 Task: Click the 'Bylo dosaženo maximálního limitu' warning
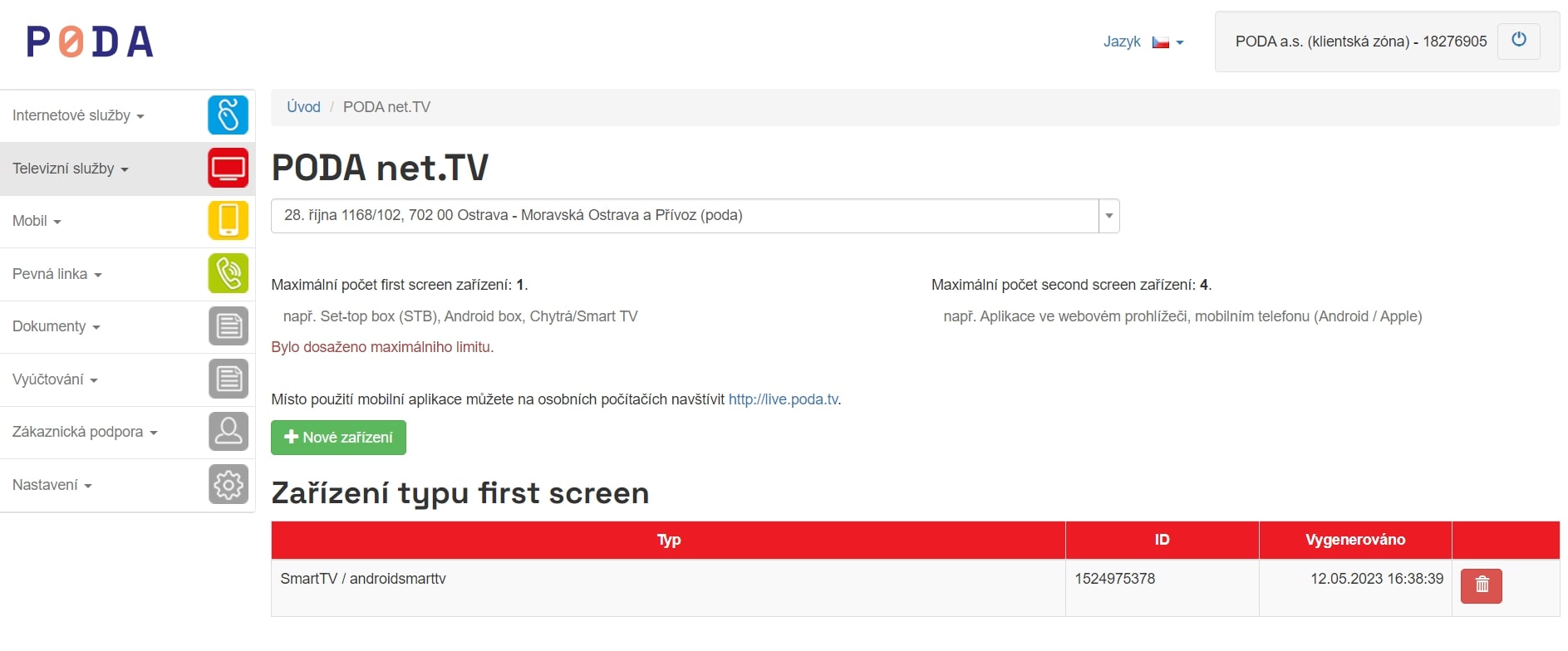point(382,347)
